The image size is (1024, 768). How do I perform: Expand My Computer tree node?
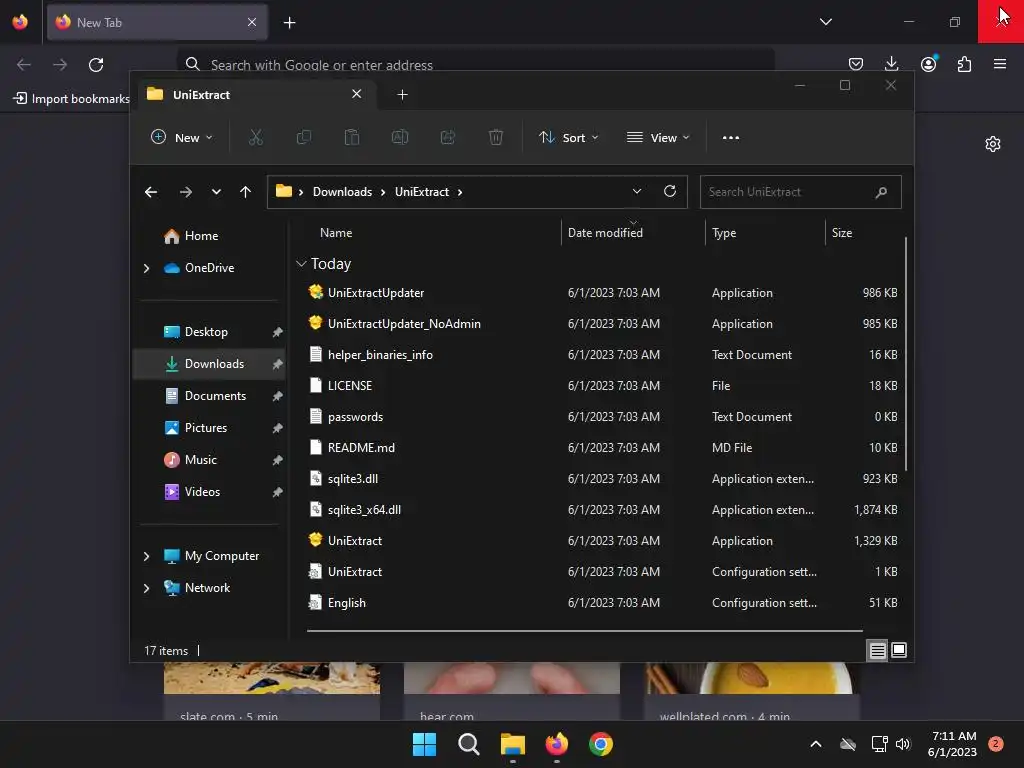146,556
